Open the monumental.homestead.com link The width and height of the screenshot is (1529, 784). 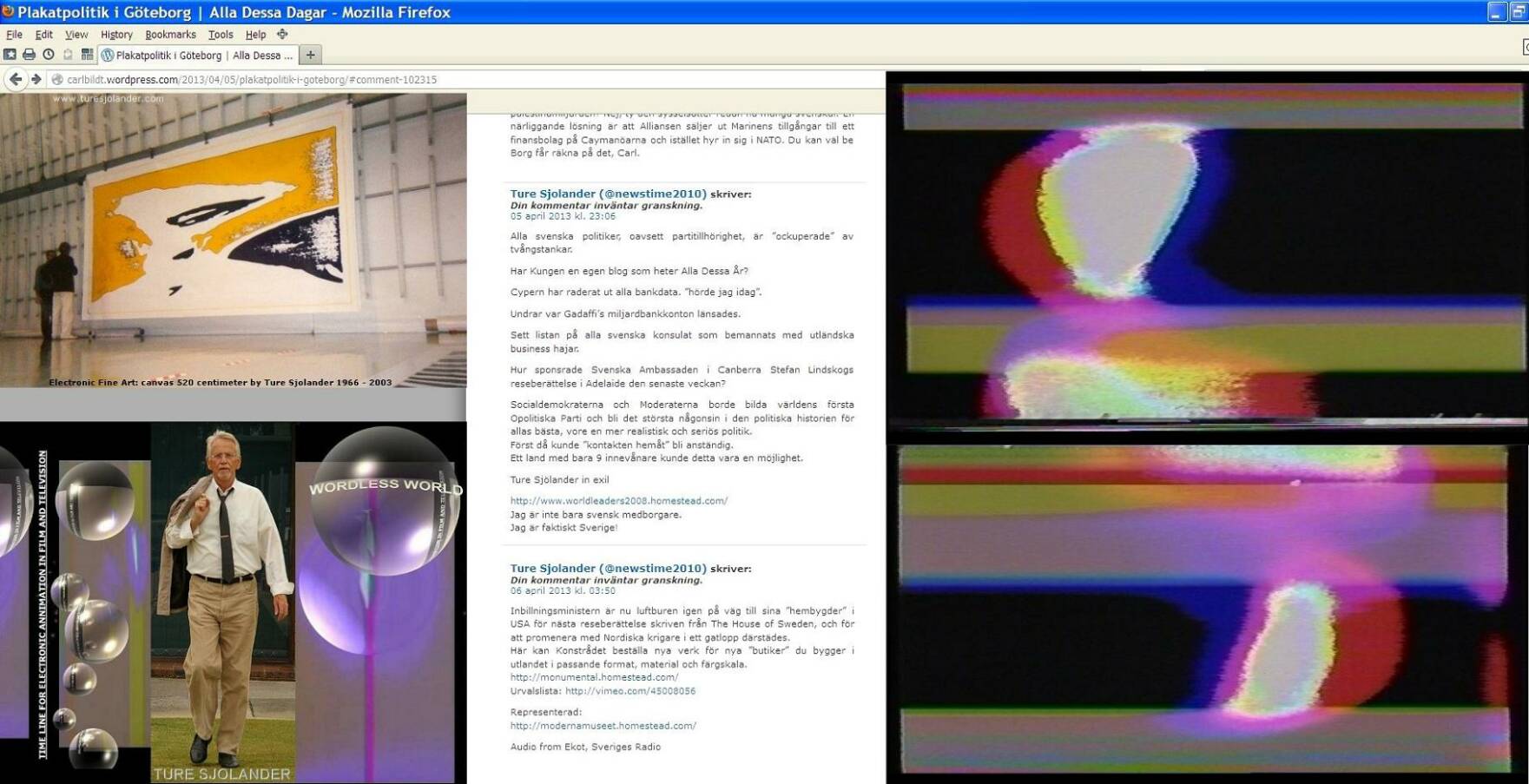pyautogui.click(x=594, y=677)
